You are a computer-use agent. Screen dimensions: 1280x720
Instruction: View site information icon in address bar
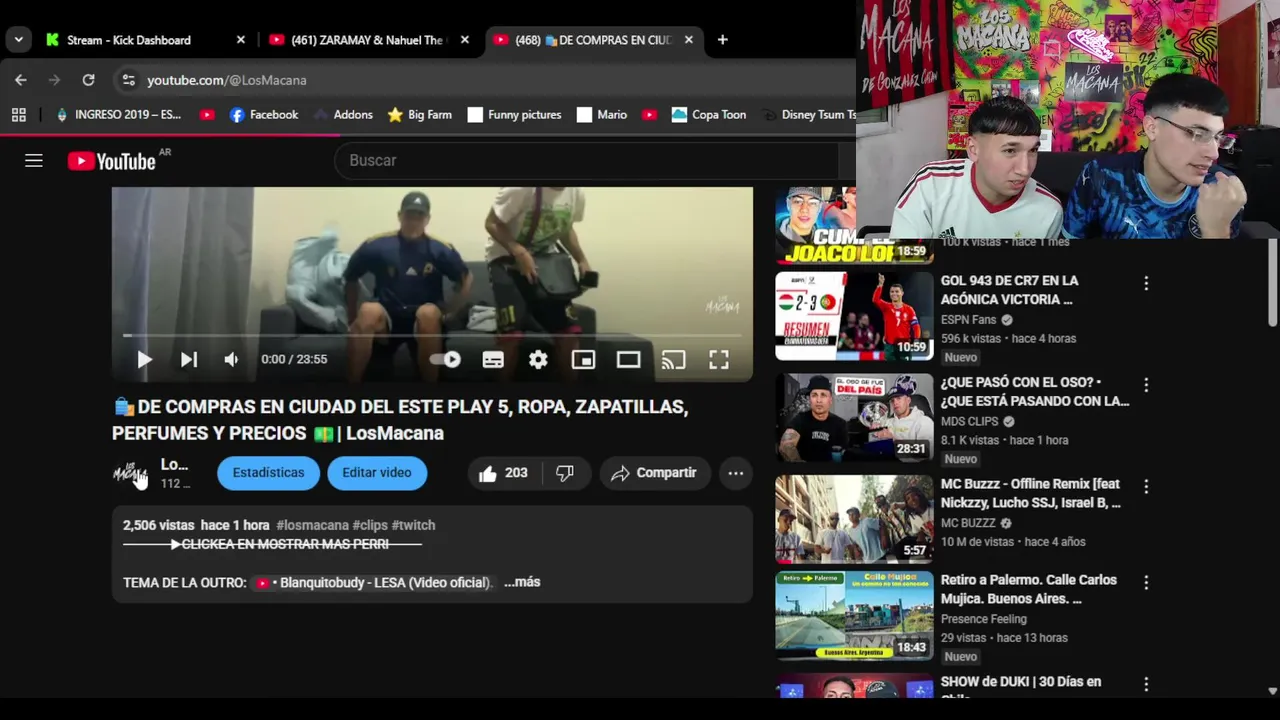coord(128,80)
